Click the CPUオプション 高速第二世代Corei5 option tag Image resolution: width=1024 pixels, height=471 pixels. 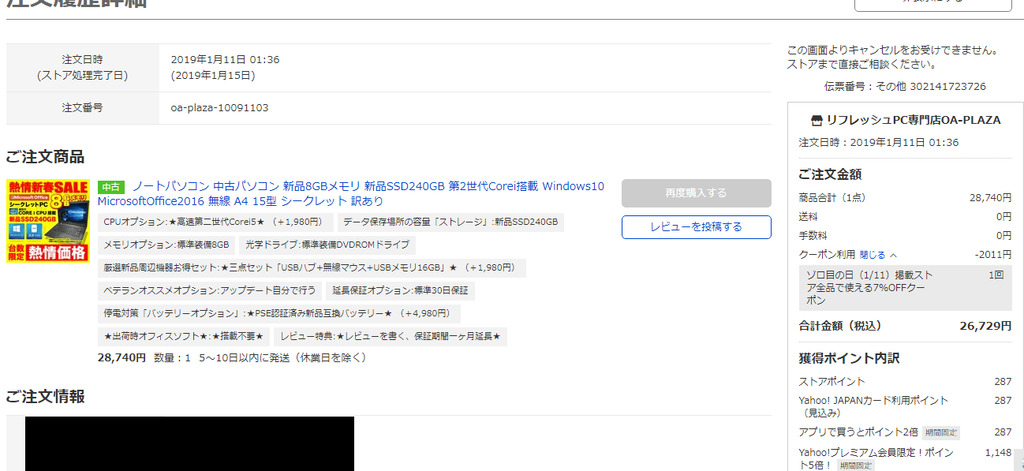point(215,223)
